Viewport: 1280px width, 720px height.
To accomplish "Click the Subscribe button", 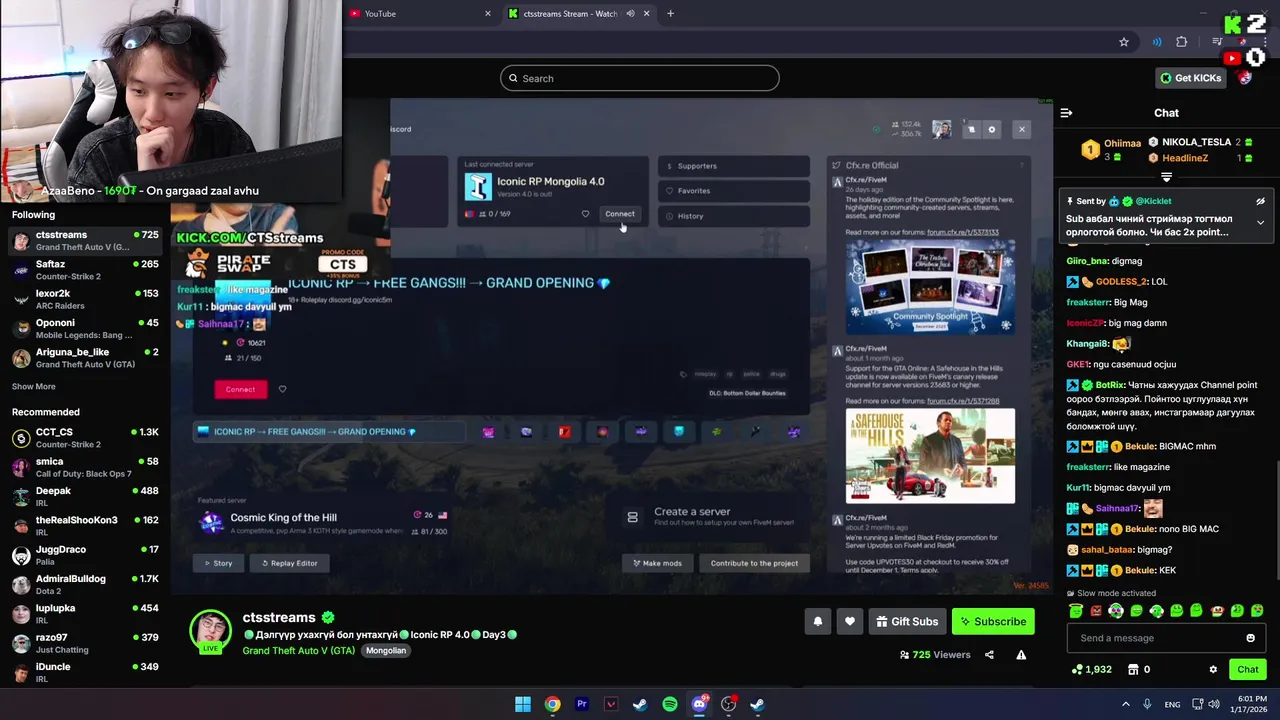I will pyautogui.click(x=993, y=622).
